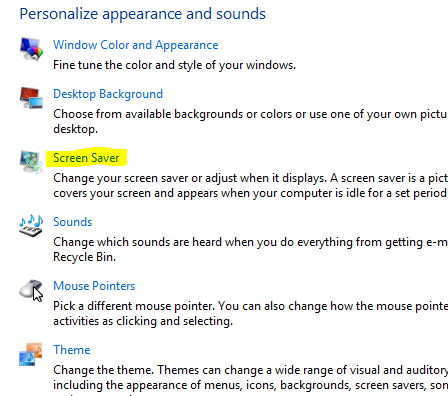Click the Personalize appearance and sounds heading
Image resolution: width=448 pixels, height=396 pixels.
[x=143, y=14]
